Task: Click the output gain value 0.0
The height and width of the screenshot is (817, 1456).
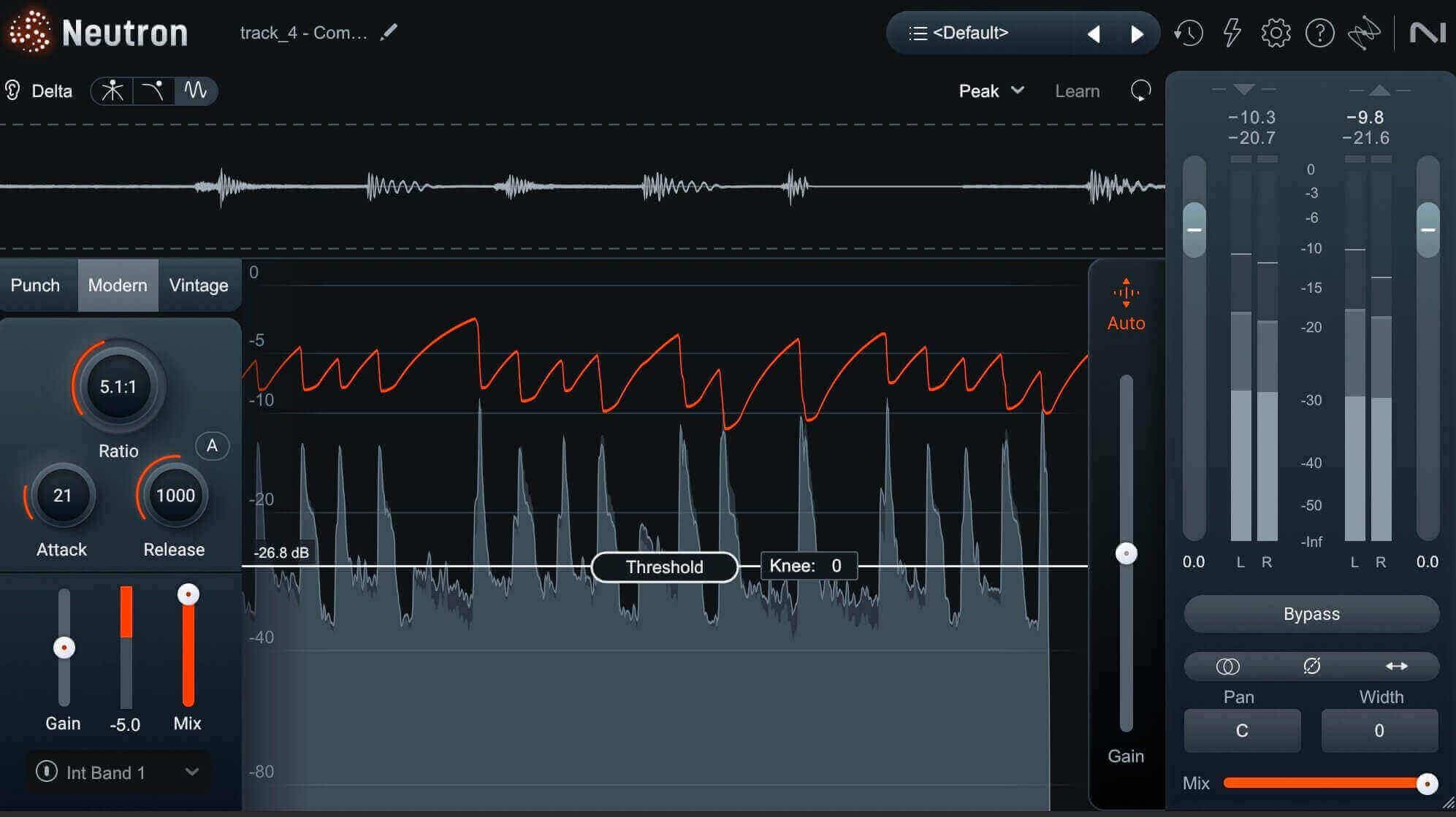Action: pyautogui.click(x=1428, y=562)
